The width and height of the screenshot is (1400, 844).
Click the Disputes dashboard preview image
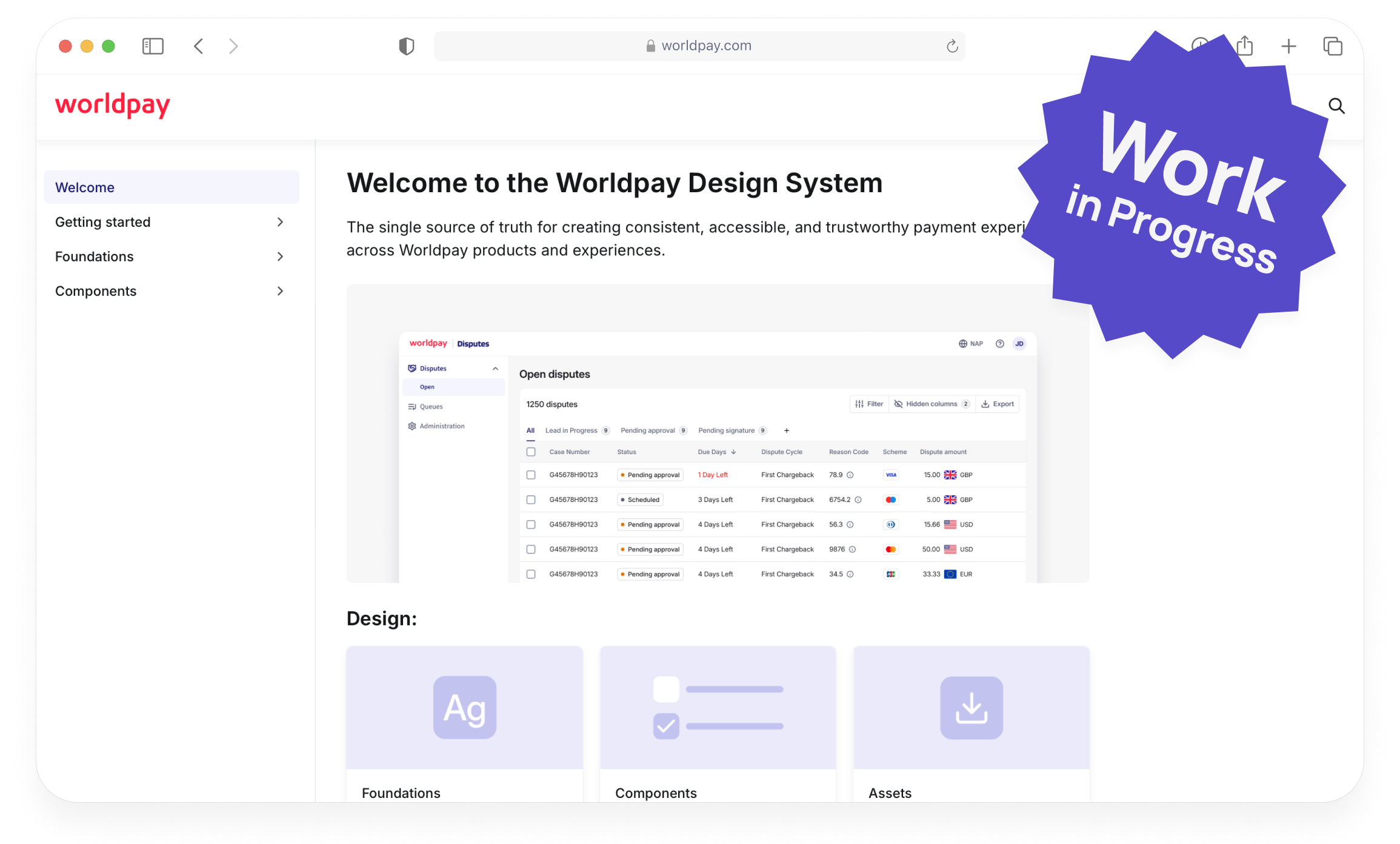pyautogui.click(x=718, y=434)
